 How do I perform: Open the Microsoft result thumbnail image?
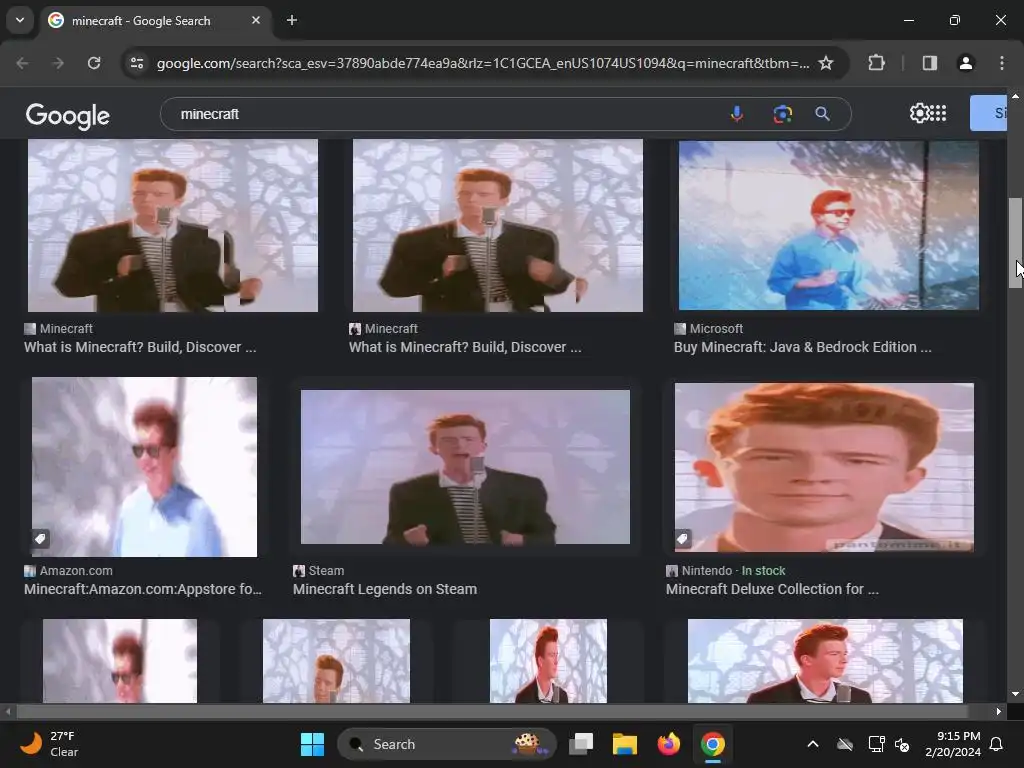[828, 225]
